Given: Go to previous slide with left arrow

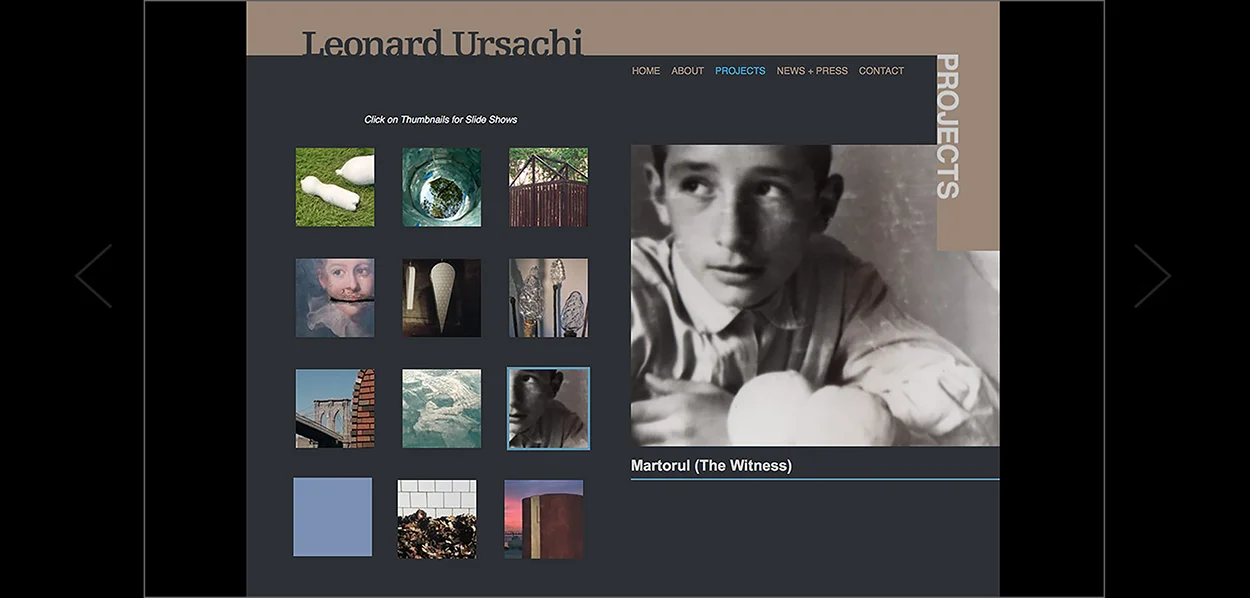Looking at the screenshot, I should [x=93, y=276].
